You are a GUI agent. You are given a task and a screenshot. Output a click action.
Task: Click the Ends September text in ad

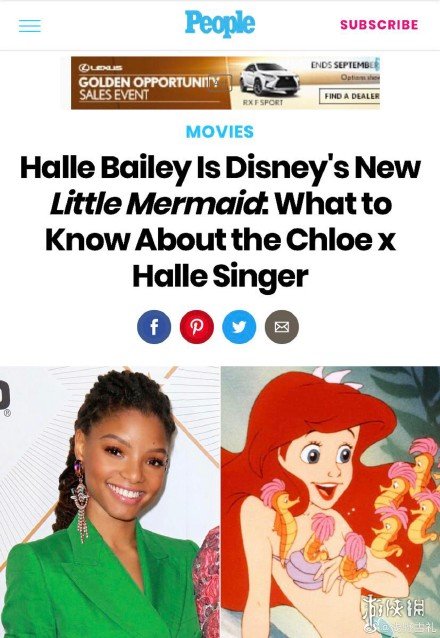pyautogui.click(x=345, y=65)
